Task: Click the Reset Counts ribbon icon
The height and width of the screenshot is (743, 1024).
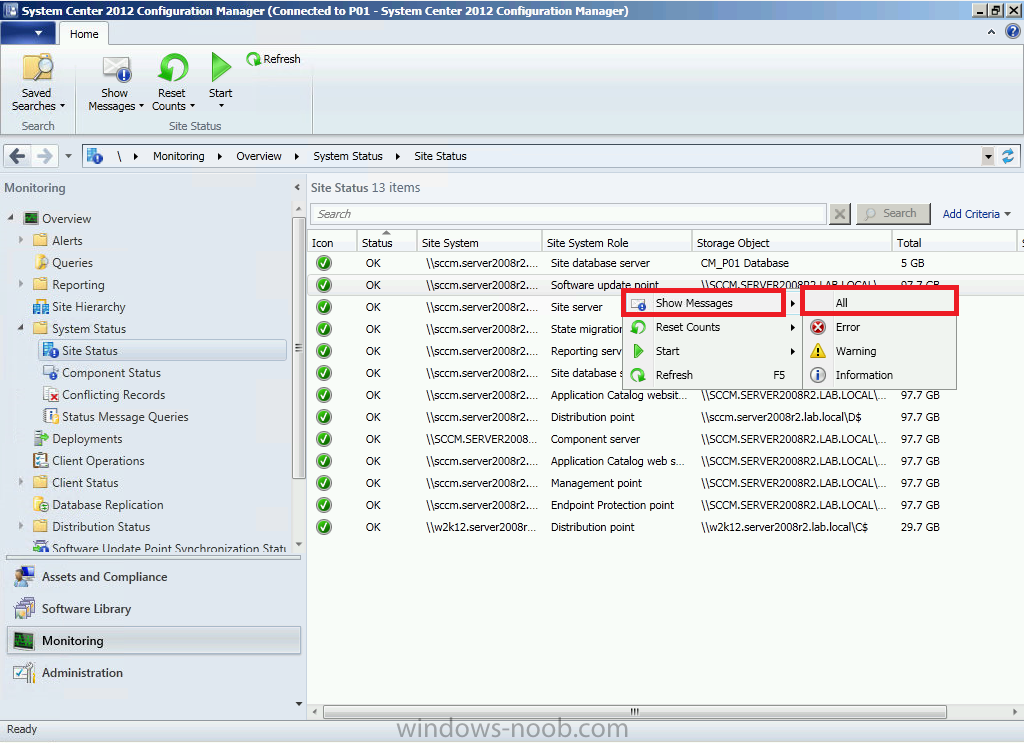Action: tap(173, 69)
